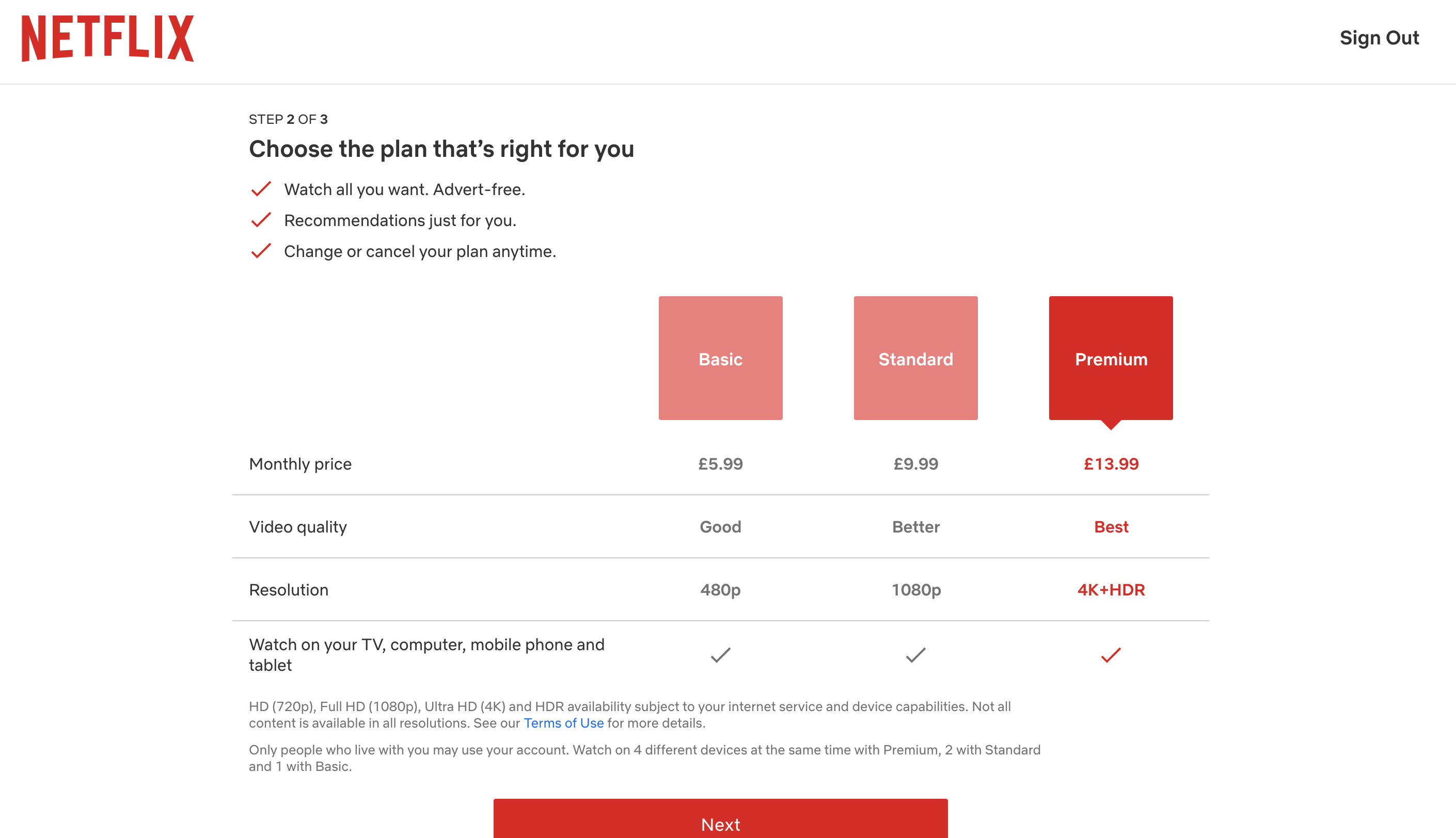
Task: Click the Basic plan device checkmark
Action: (720, 655)
